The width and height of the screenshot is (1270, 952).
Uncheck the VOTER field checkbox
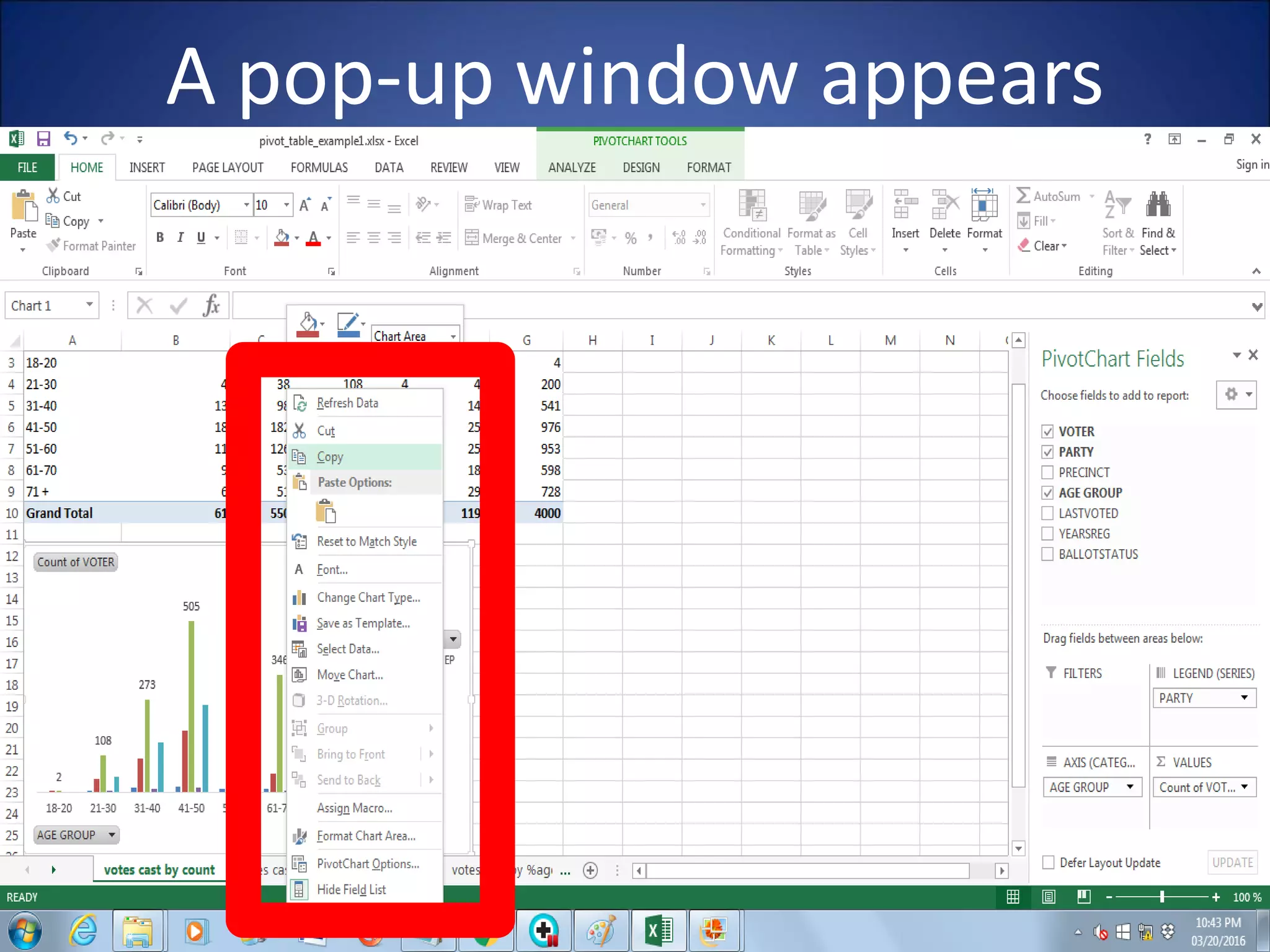click(1047, 431)
